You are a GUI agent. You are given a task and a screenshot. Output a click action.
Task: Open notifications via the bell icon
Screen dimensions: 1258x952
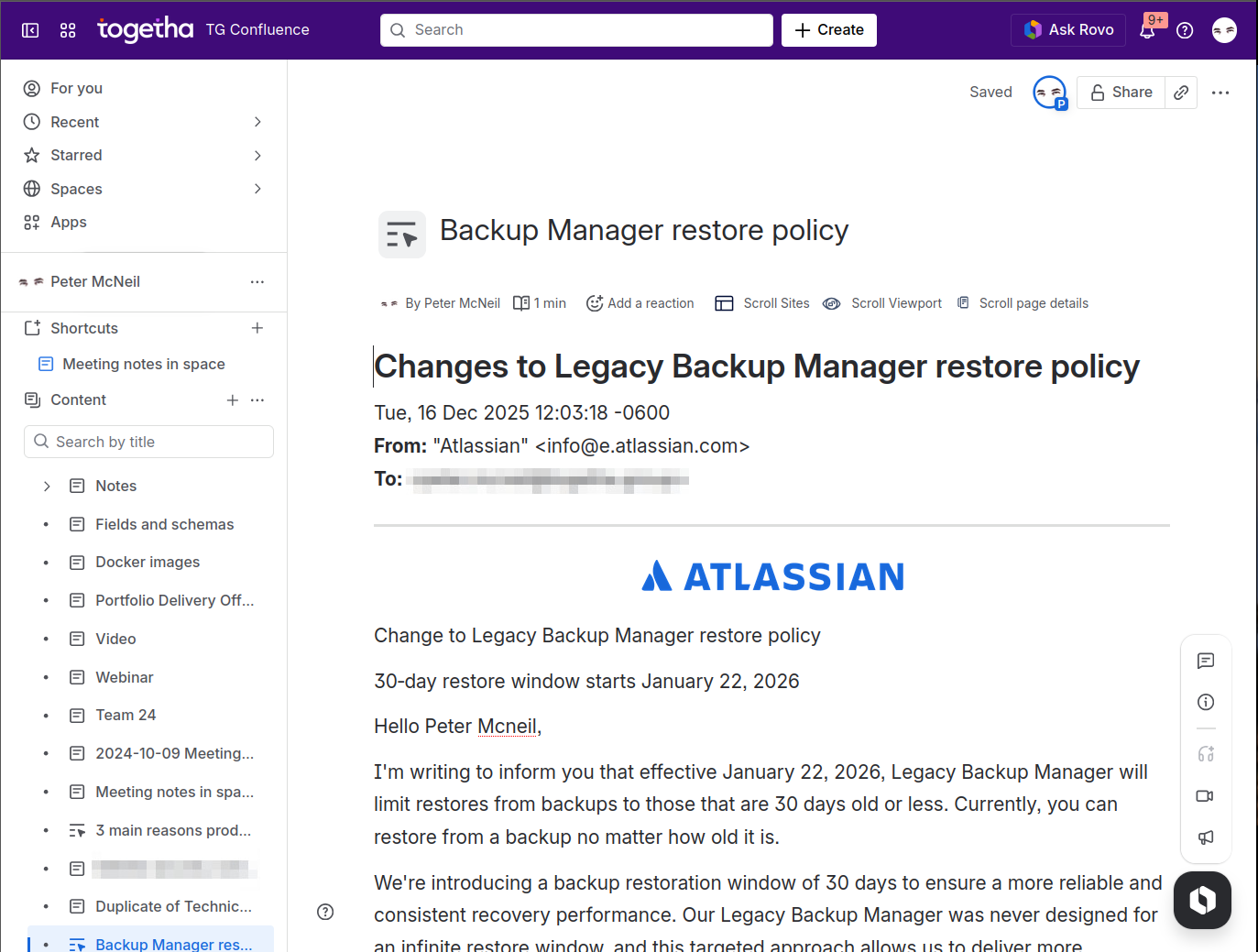tap(1148, 30)
